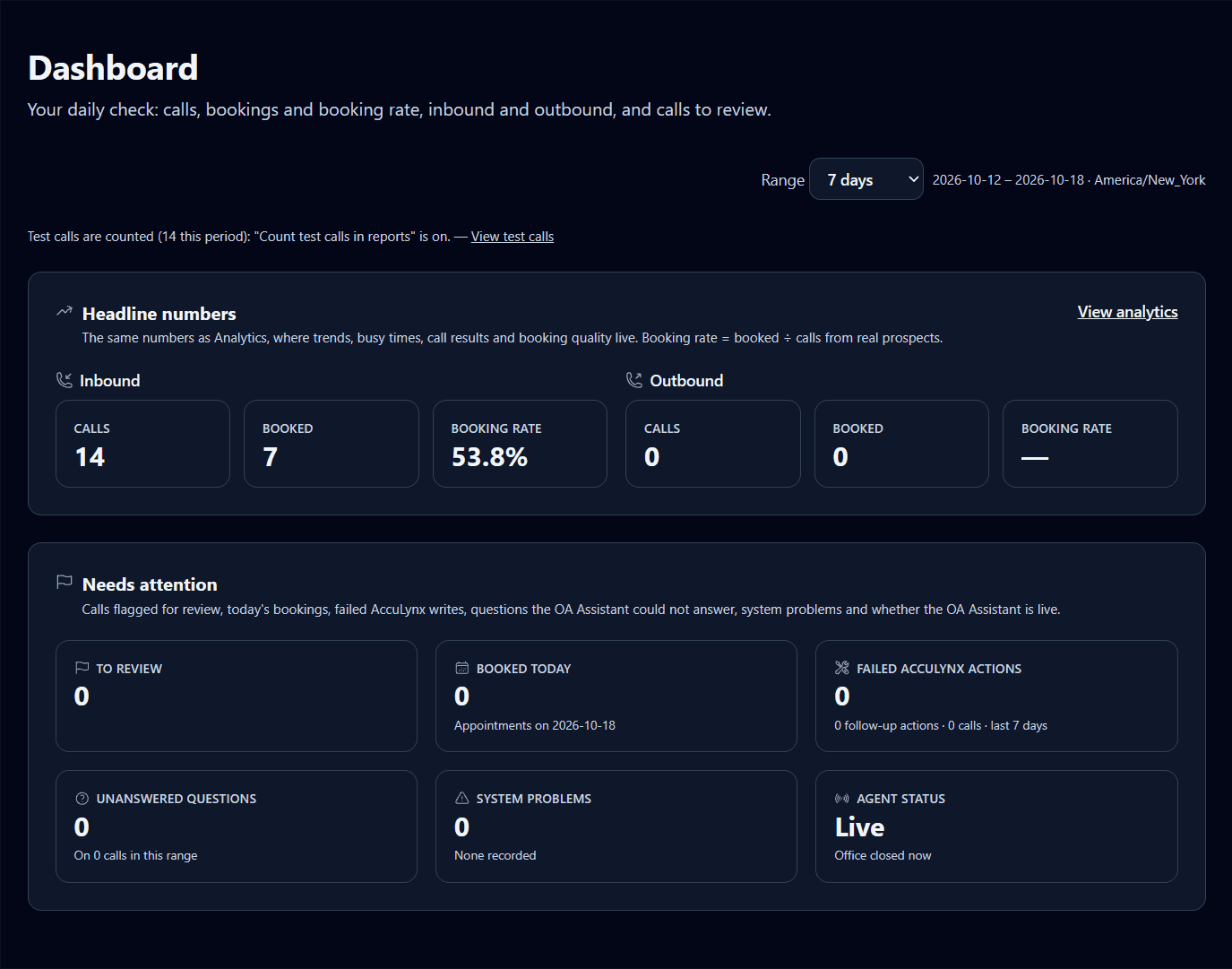The image size is (1232, 969).
Task: Click the Needs attention section title
Action: (149, 584)
